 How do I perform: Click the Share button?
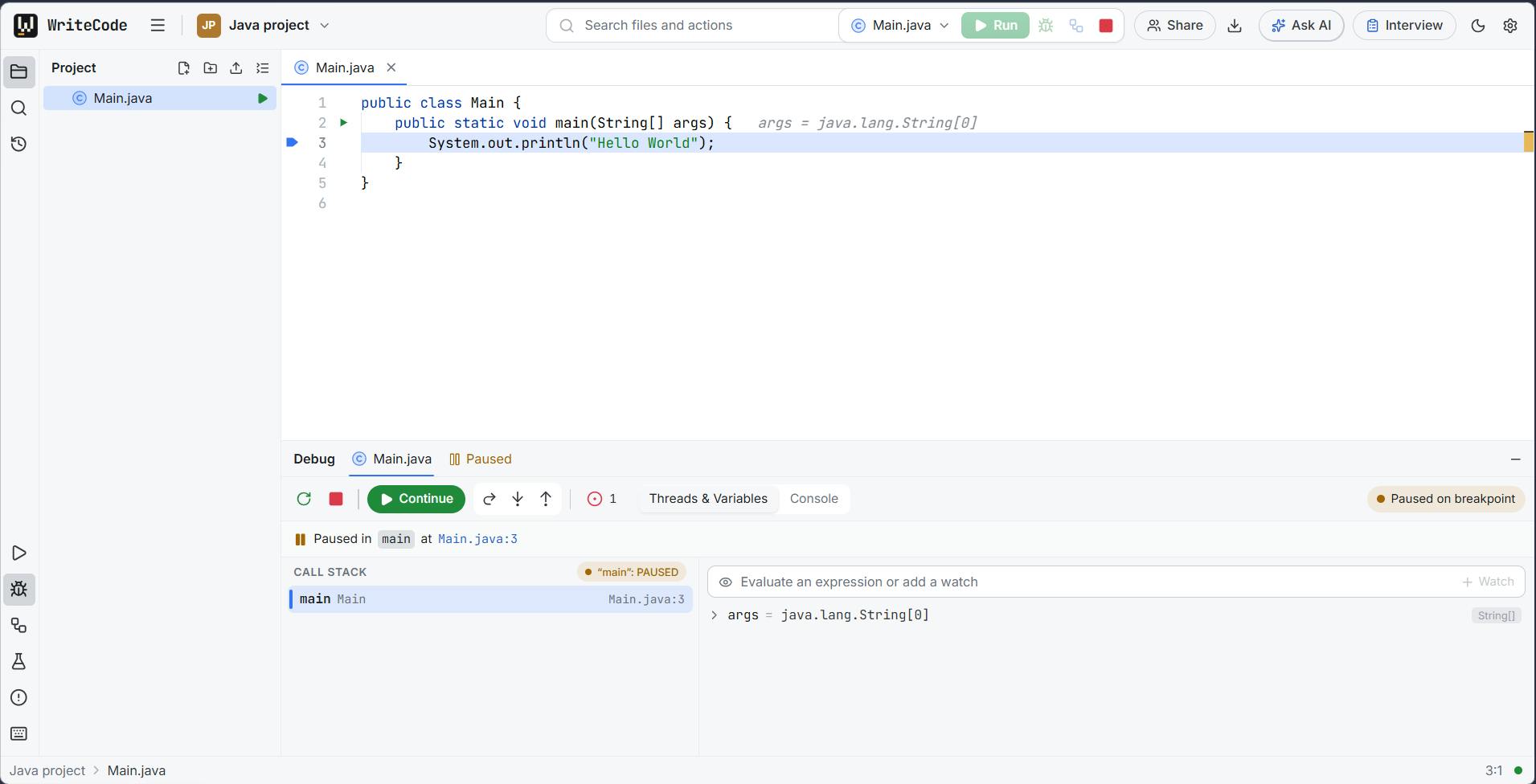click(1174, 26)
